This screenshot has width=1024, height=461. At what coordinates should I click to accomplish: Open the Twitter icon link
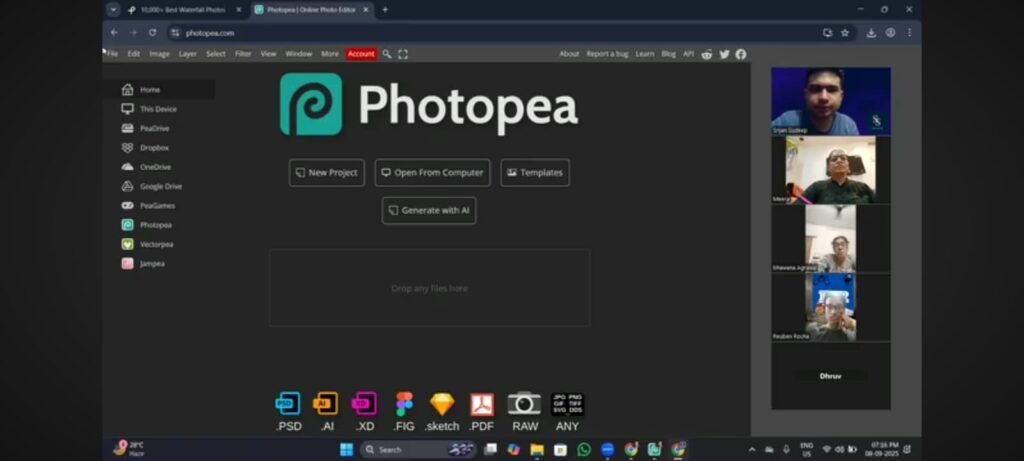pos(724,54)
